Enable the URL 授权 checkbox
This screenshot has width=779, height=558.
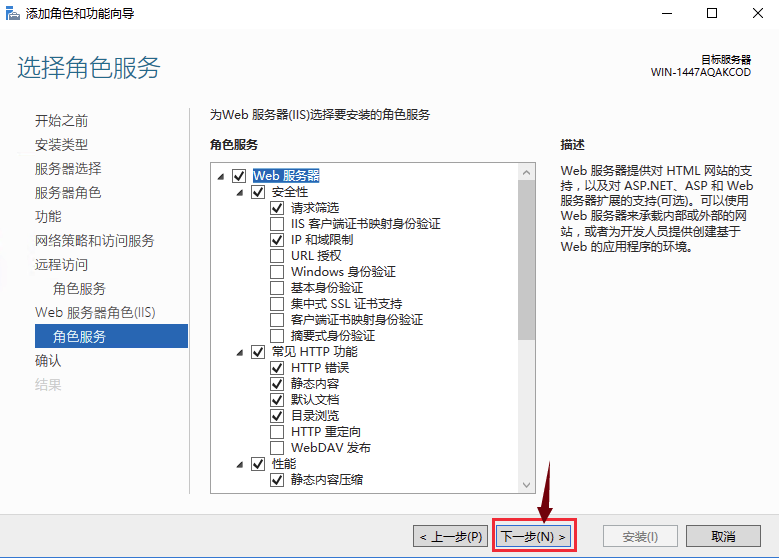tap(277, 256)
